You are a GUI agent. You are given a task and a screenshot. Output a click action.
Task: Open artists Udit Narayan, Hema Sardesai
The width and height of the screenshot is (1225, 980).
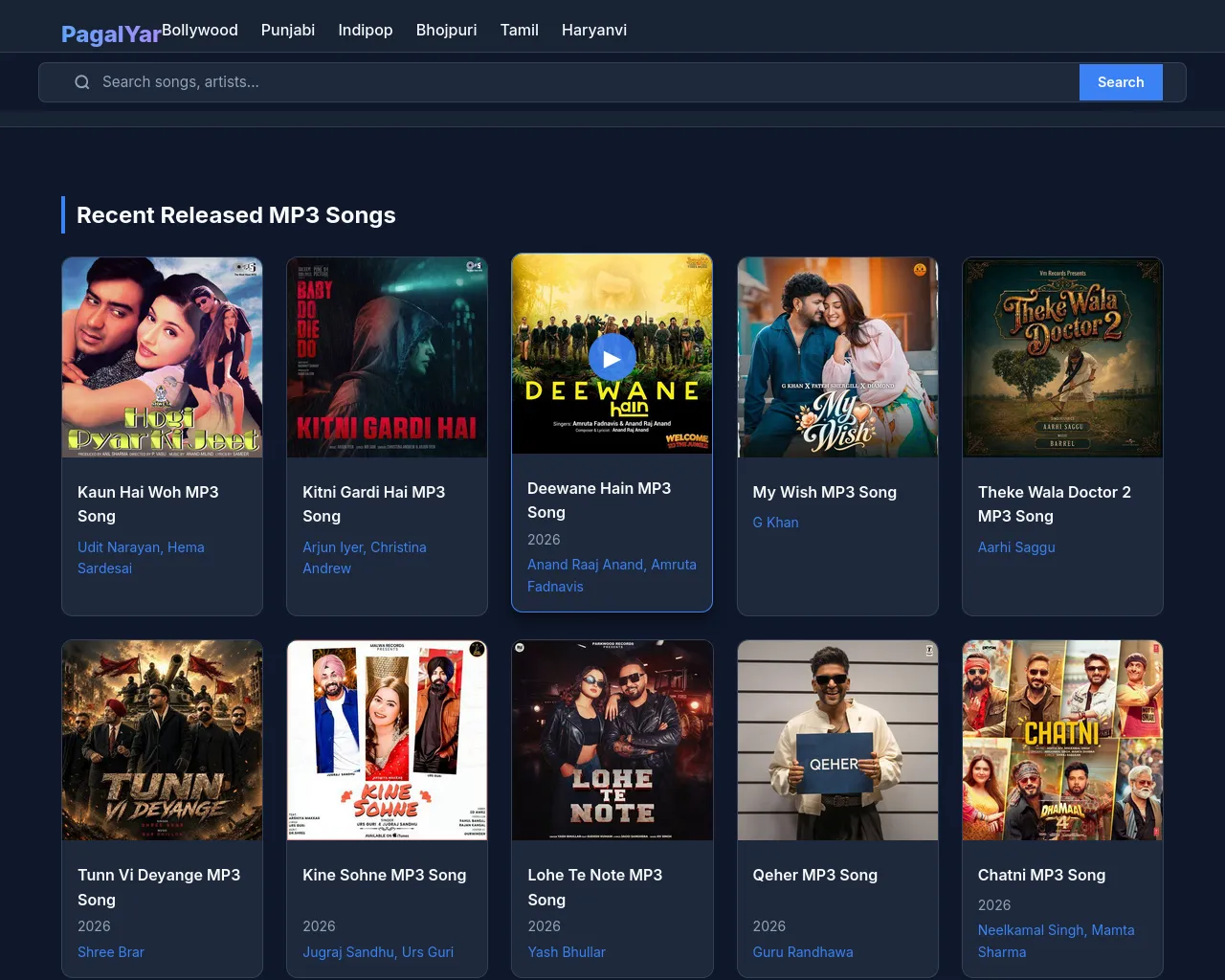click(x=141, y=558)
